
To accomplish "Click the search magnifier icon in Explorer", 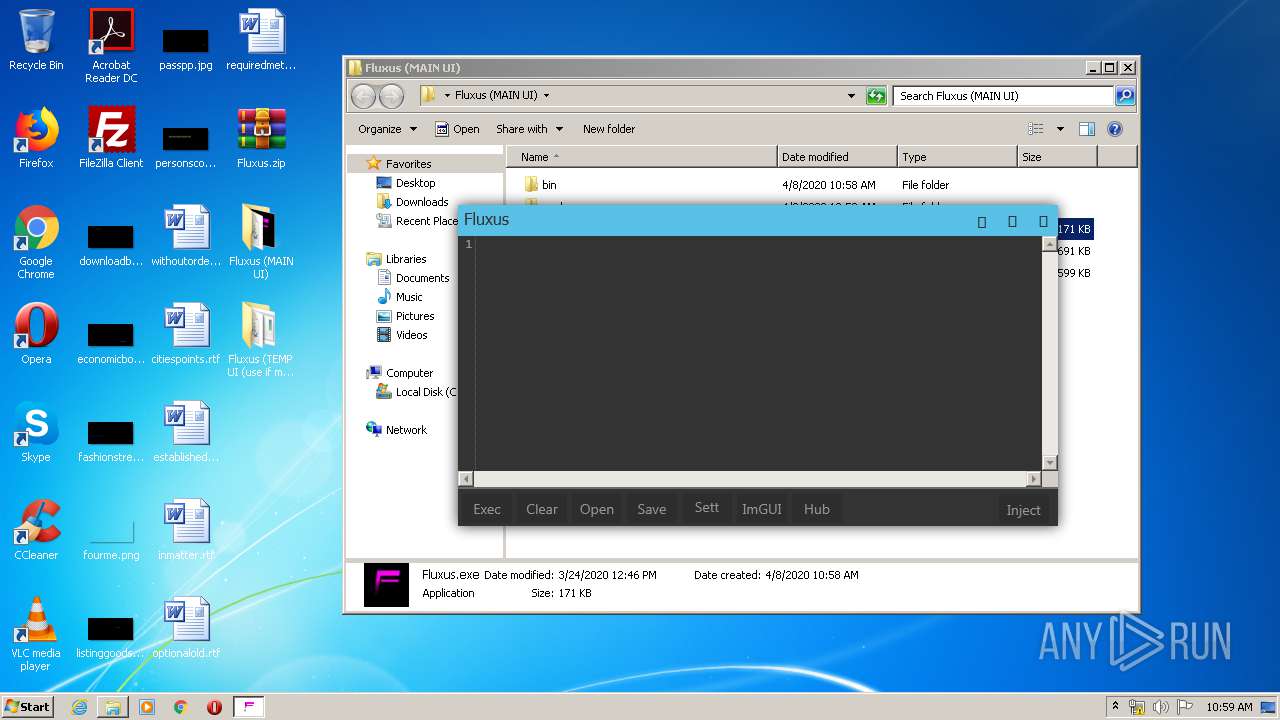I will 1125,96.
